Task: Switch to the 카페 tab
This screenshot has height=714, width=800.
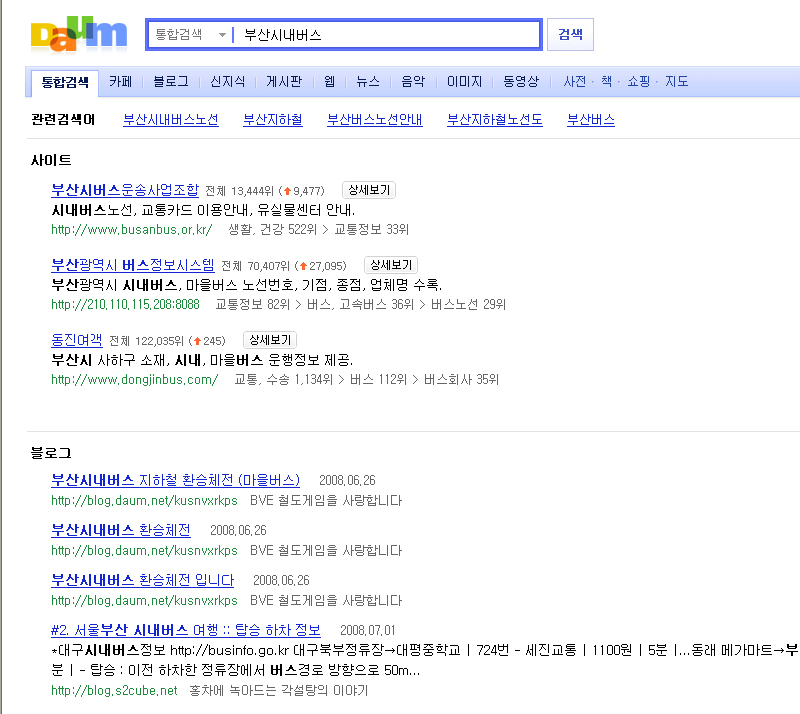Action: tap(120, 82)
